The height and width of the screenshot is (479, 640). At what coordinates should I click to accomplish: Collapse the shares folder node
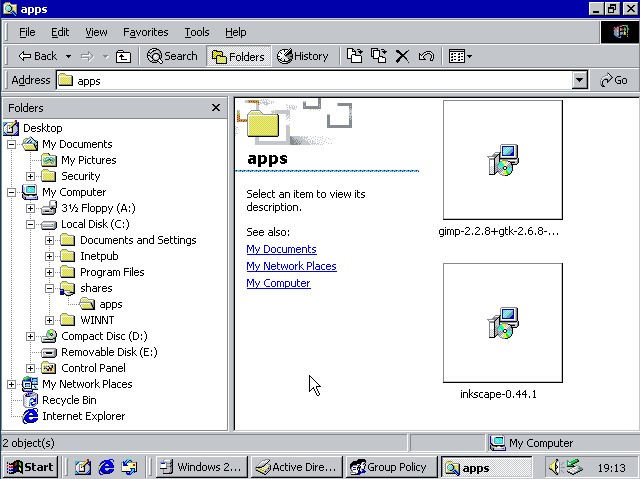coord(49,288)
